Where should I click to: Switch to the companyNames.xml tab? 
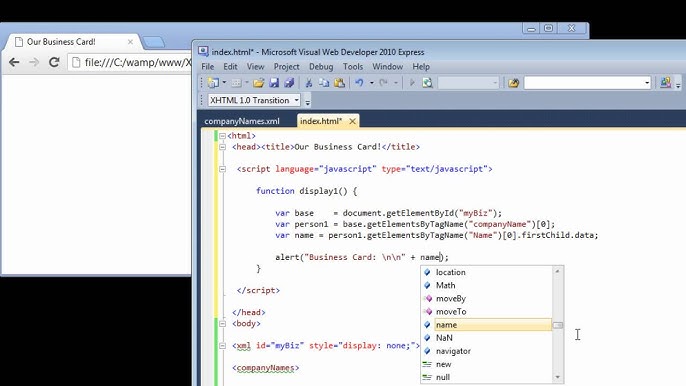[242, 121]
